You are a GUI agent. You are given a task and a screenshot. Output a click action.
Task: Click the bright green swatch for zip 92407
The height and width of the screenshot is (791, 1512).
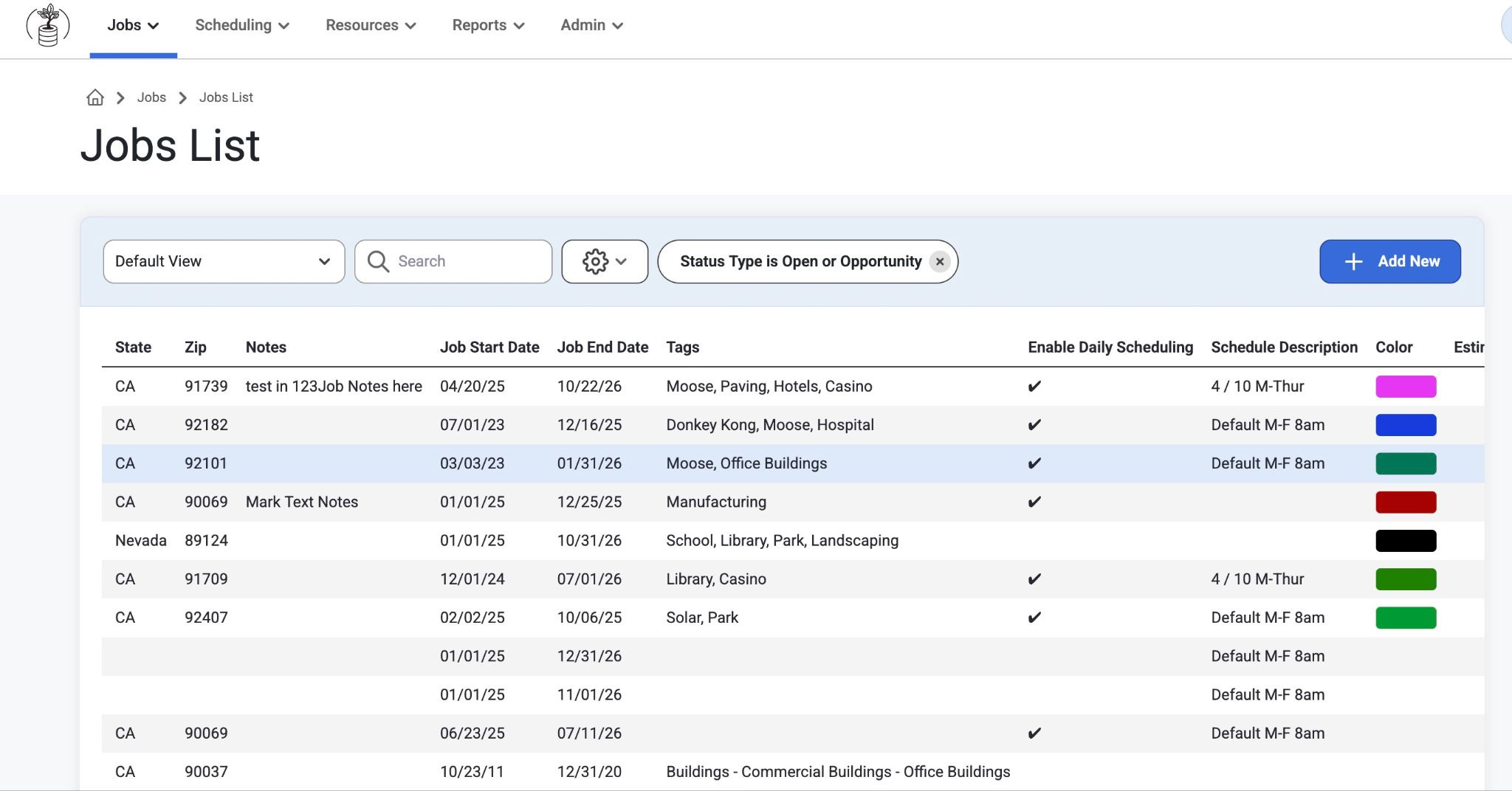coord(1406,618)
